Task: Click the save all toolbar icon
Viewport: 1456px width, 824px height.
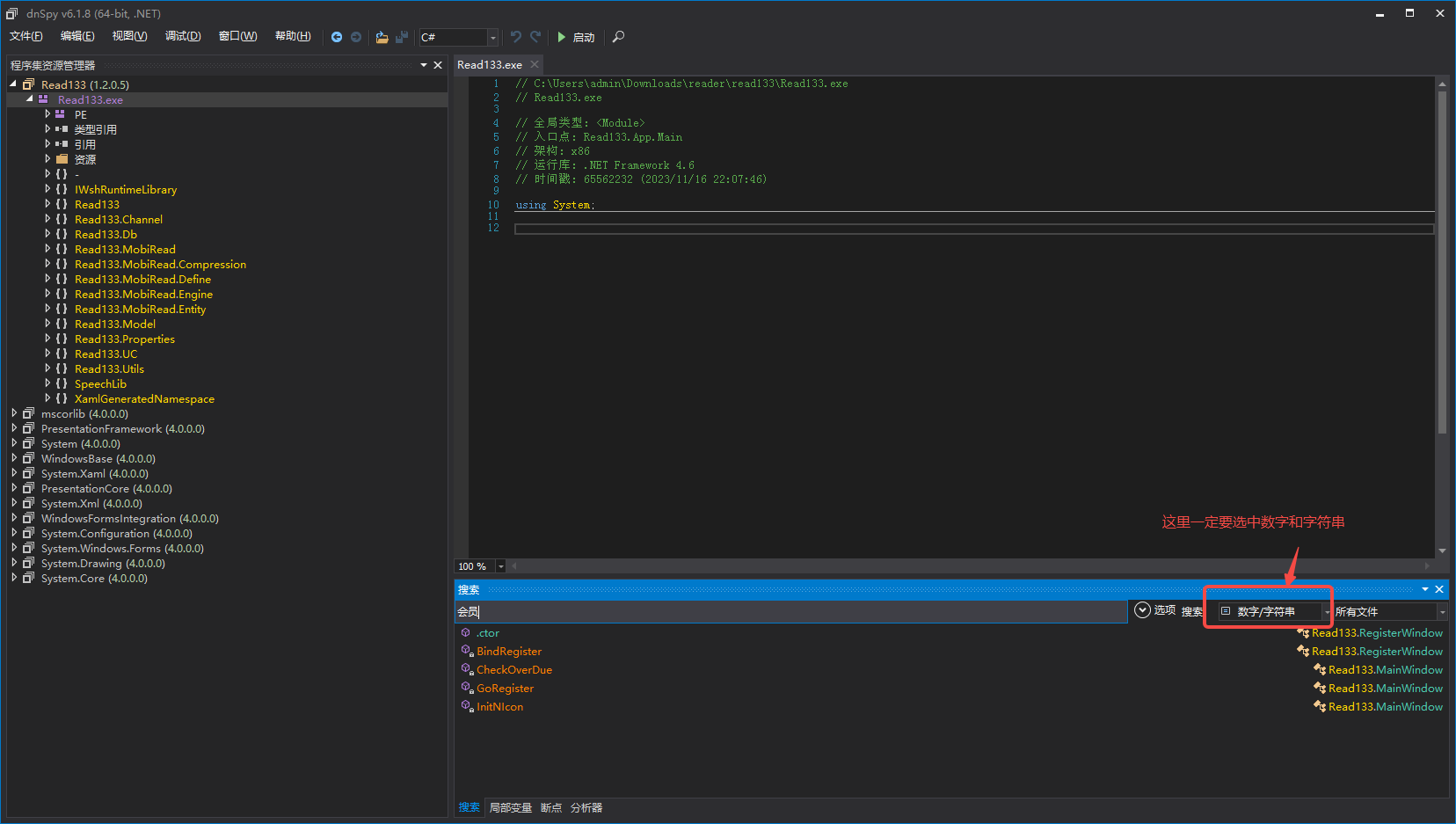Action: [x=402, y=37]
